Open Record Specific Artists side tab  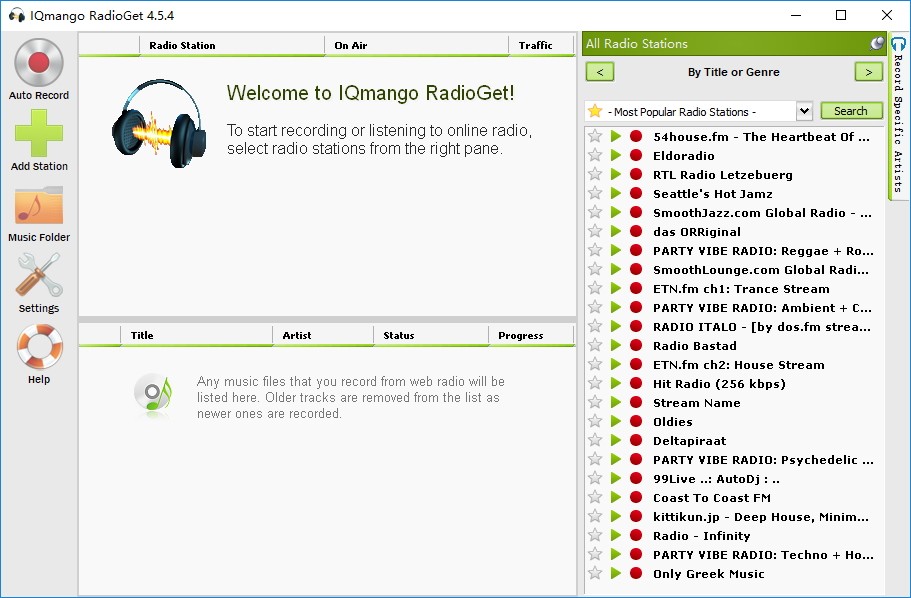click(x=898, y=119)
